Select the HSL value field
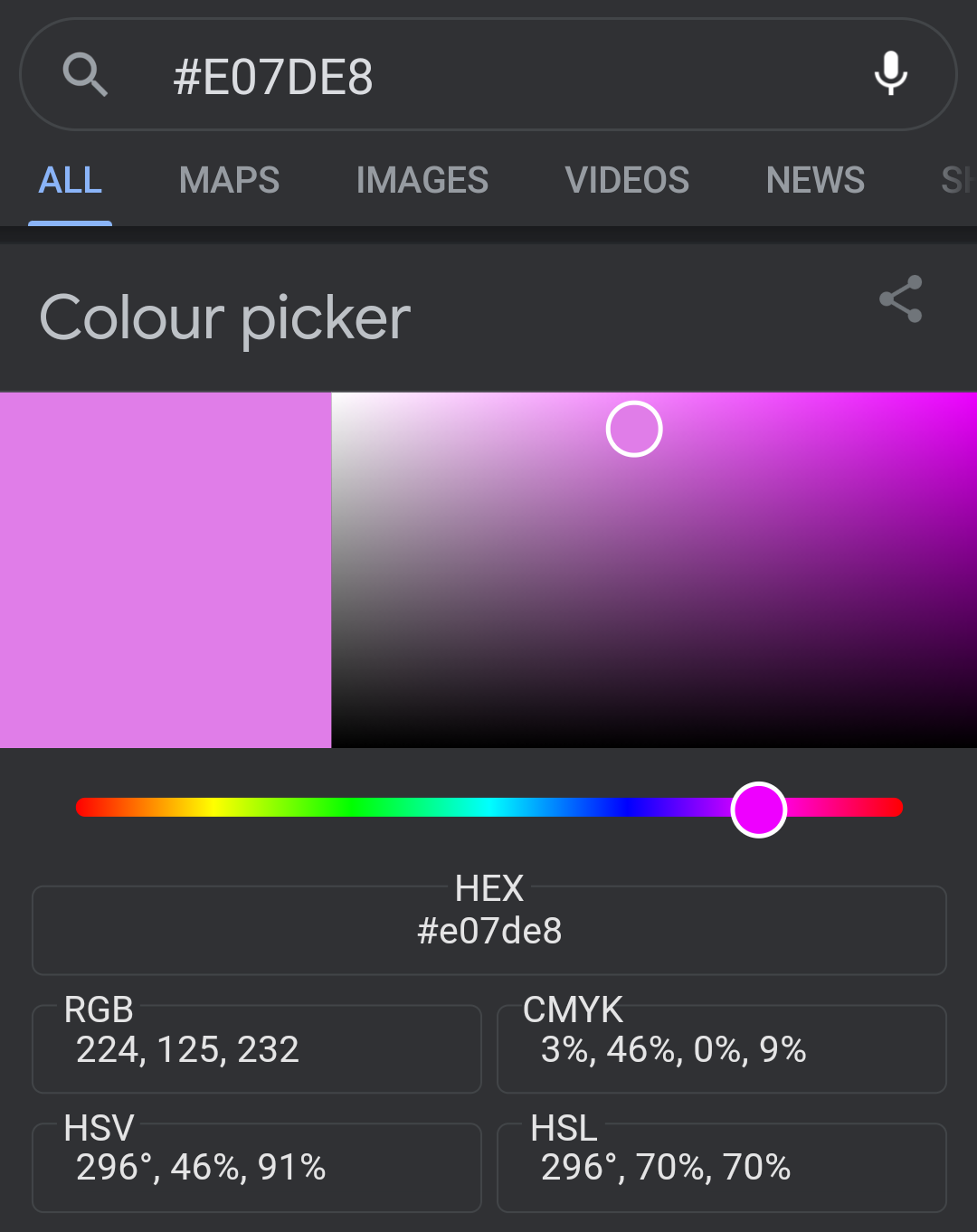Image resolution: width=977 pixels, height=1232 pixels. pos(722,1167)
